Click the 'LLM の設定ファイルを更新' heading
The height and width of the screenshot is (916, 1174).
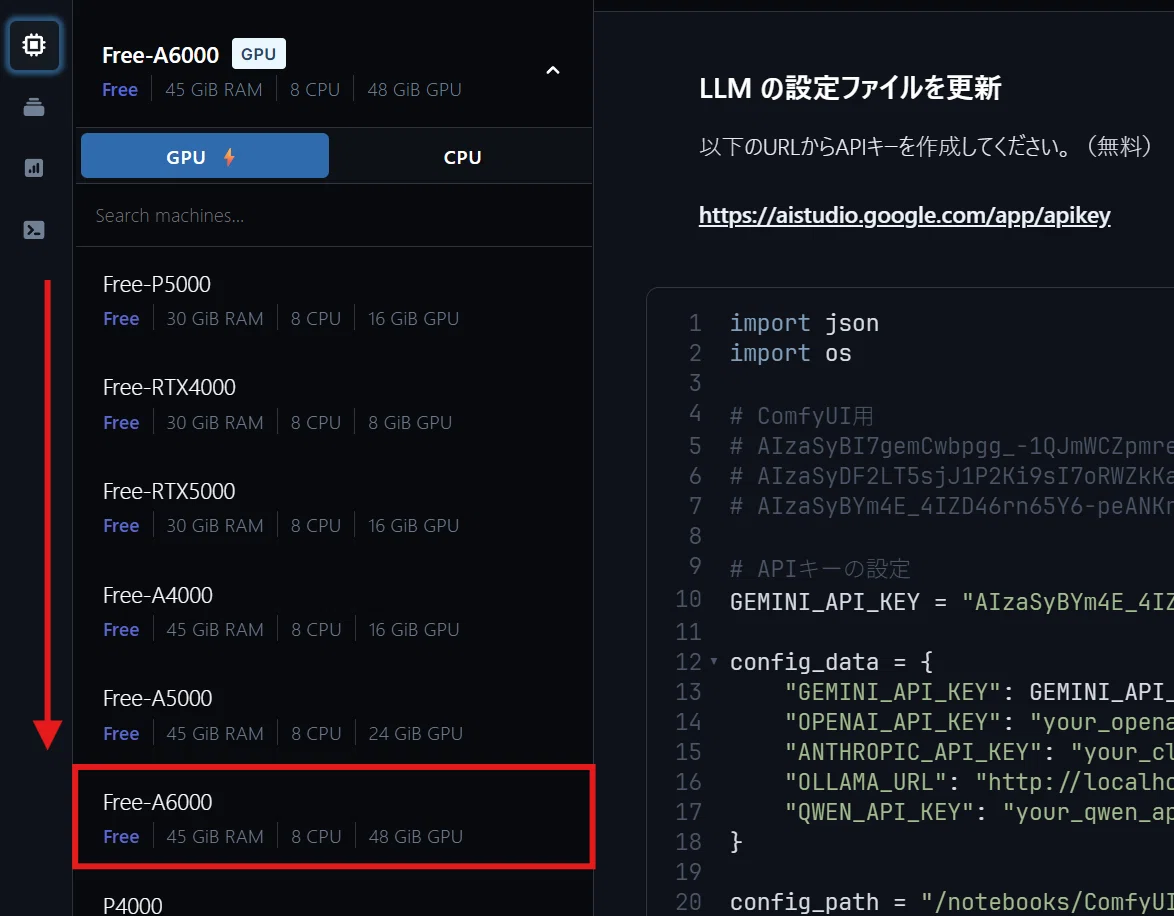pyautogui.click(x=850, y=88)
